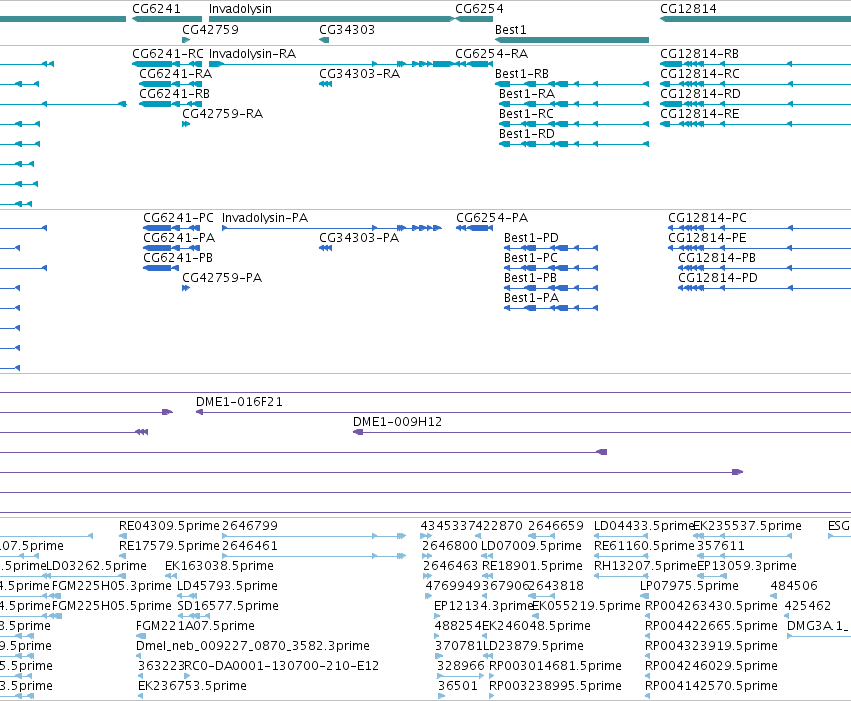Select the EK163038.5prime EST label
The height and width of the screenshot is (701, 851).
(219, 566)
